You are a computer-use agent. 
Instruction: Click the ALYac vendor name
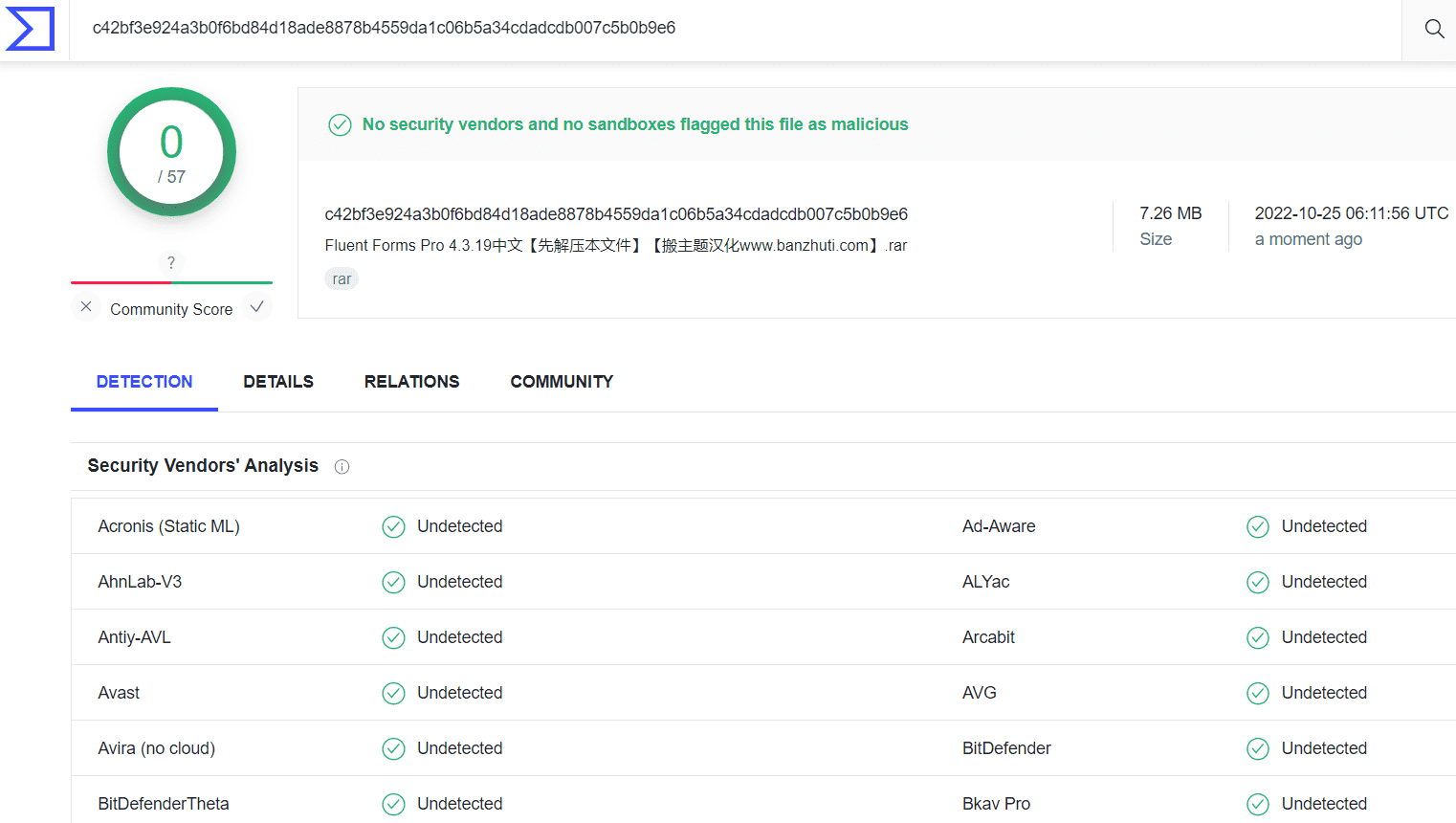[x=986, y=582]
